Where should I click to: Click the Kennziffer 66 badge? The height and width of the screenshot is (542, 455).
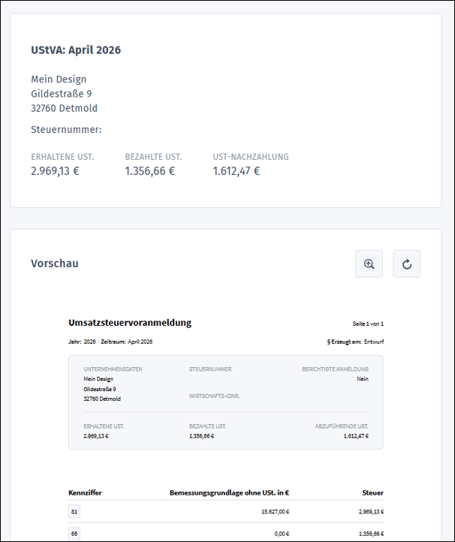tap(74, 534)
